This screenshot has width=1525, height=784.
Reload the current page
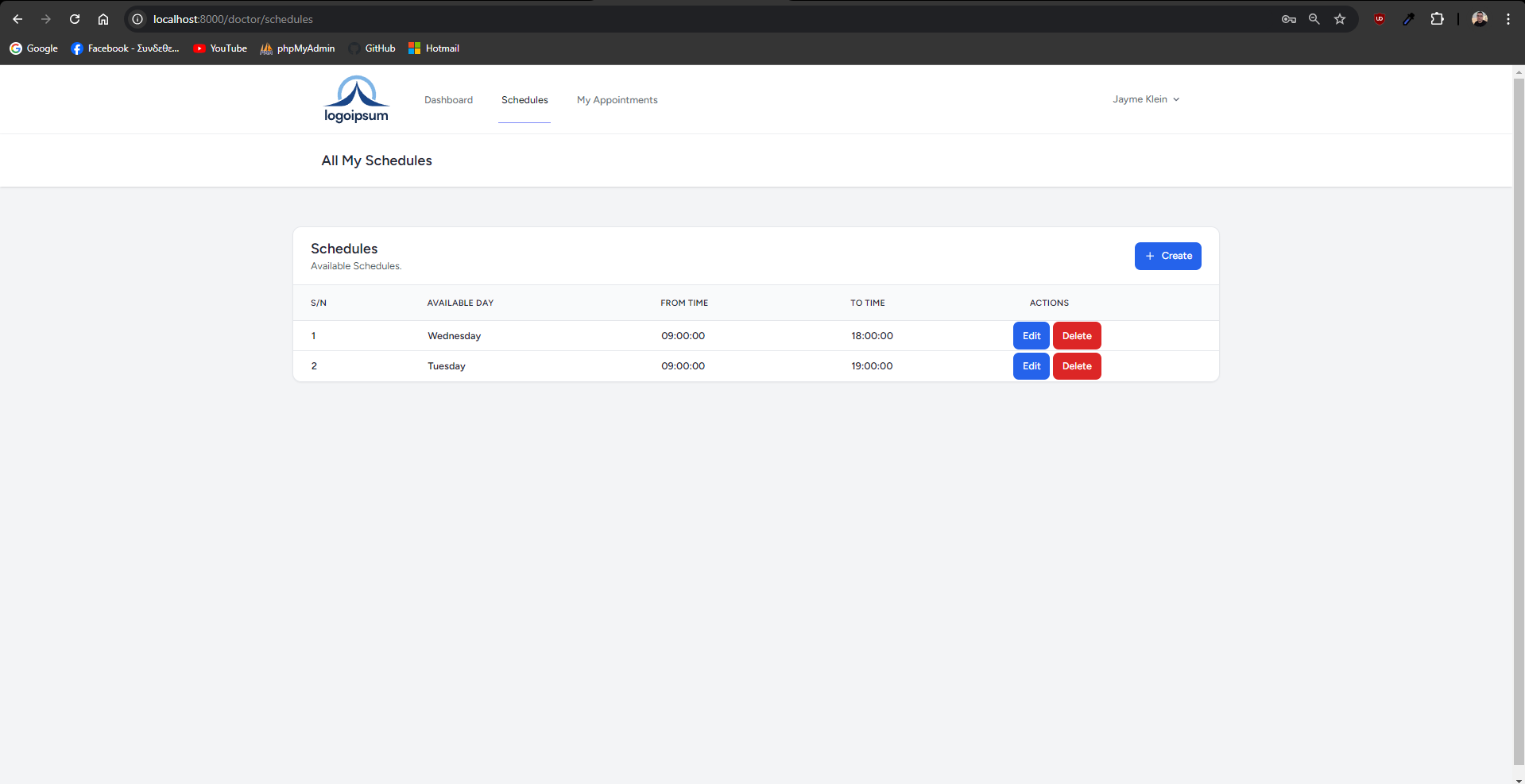75,19
